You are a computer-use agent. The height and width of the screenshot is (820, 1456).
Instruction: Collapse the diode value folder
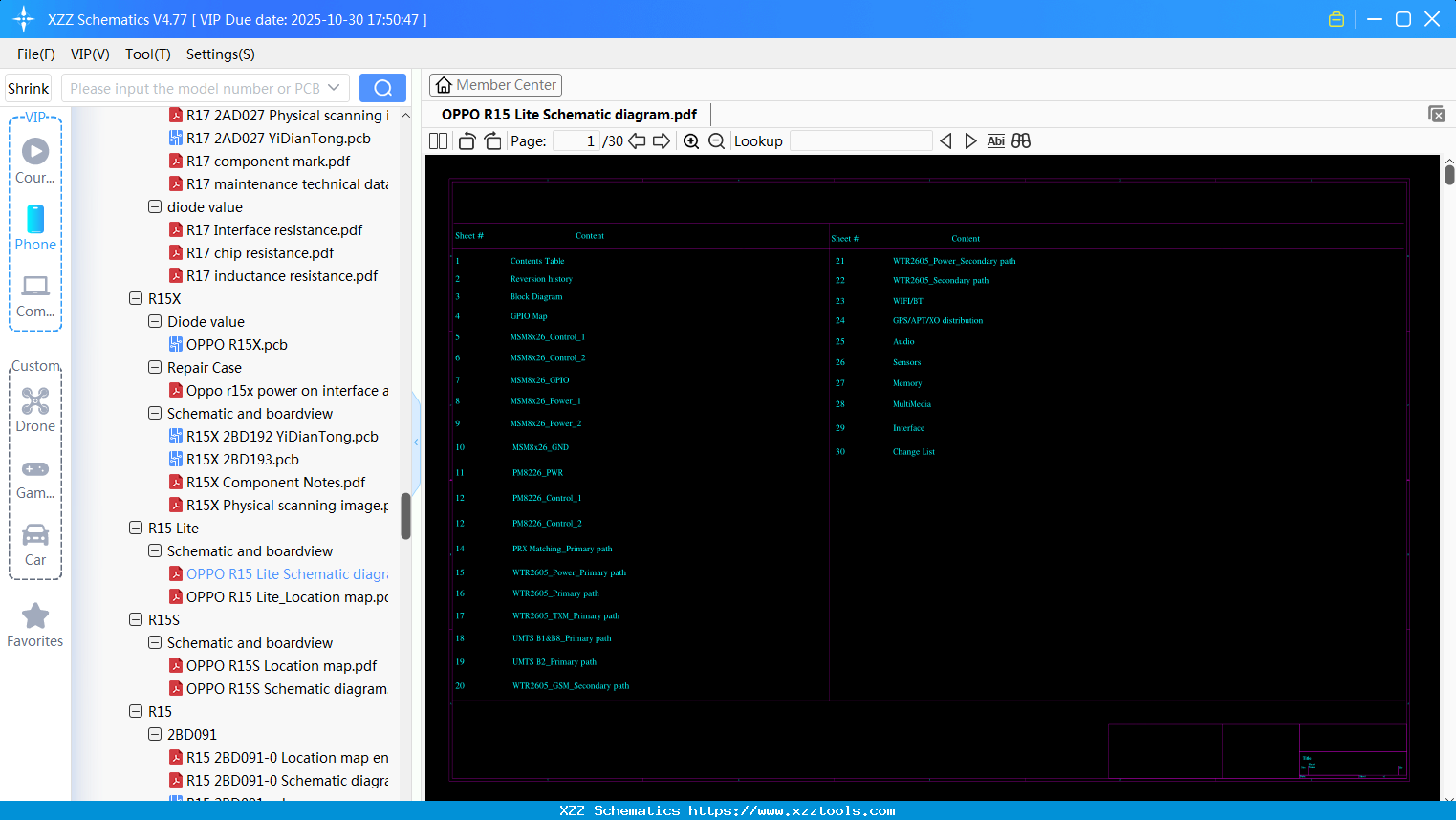pos(155,207)
